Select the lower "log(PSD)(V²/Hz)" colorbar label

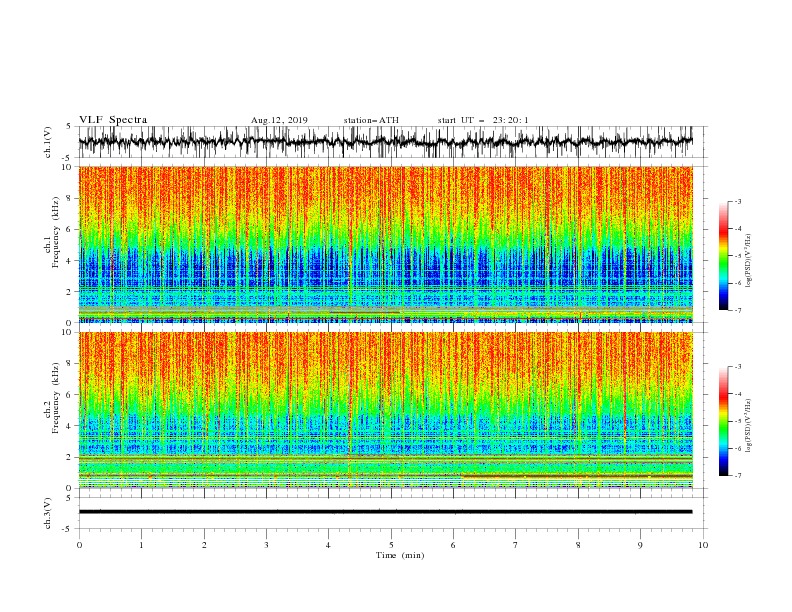(749, 426)
